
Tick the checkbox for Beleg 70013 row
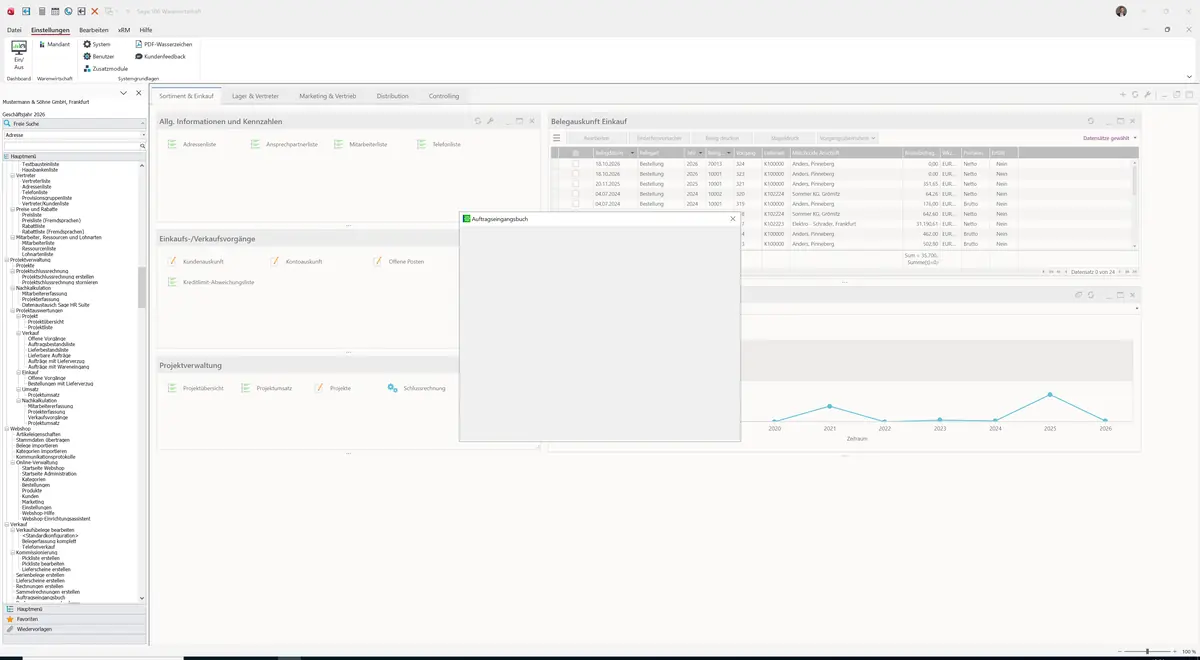[575, 163]
